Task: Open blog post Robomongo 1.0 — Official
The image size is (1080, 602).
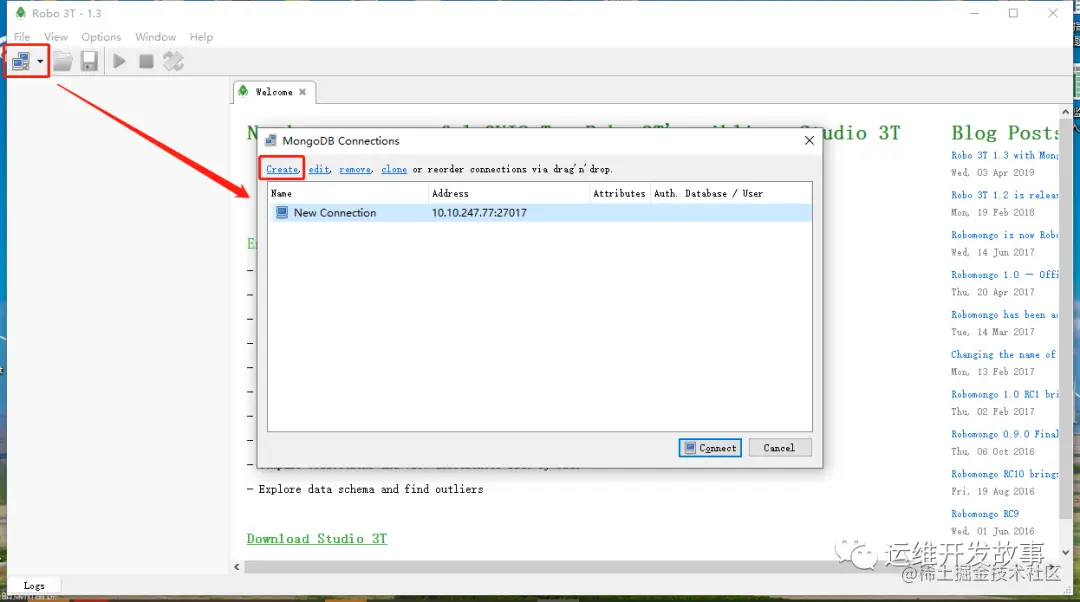Action: pos(1004,275)
